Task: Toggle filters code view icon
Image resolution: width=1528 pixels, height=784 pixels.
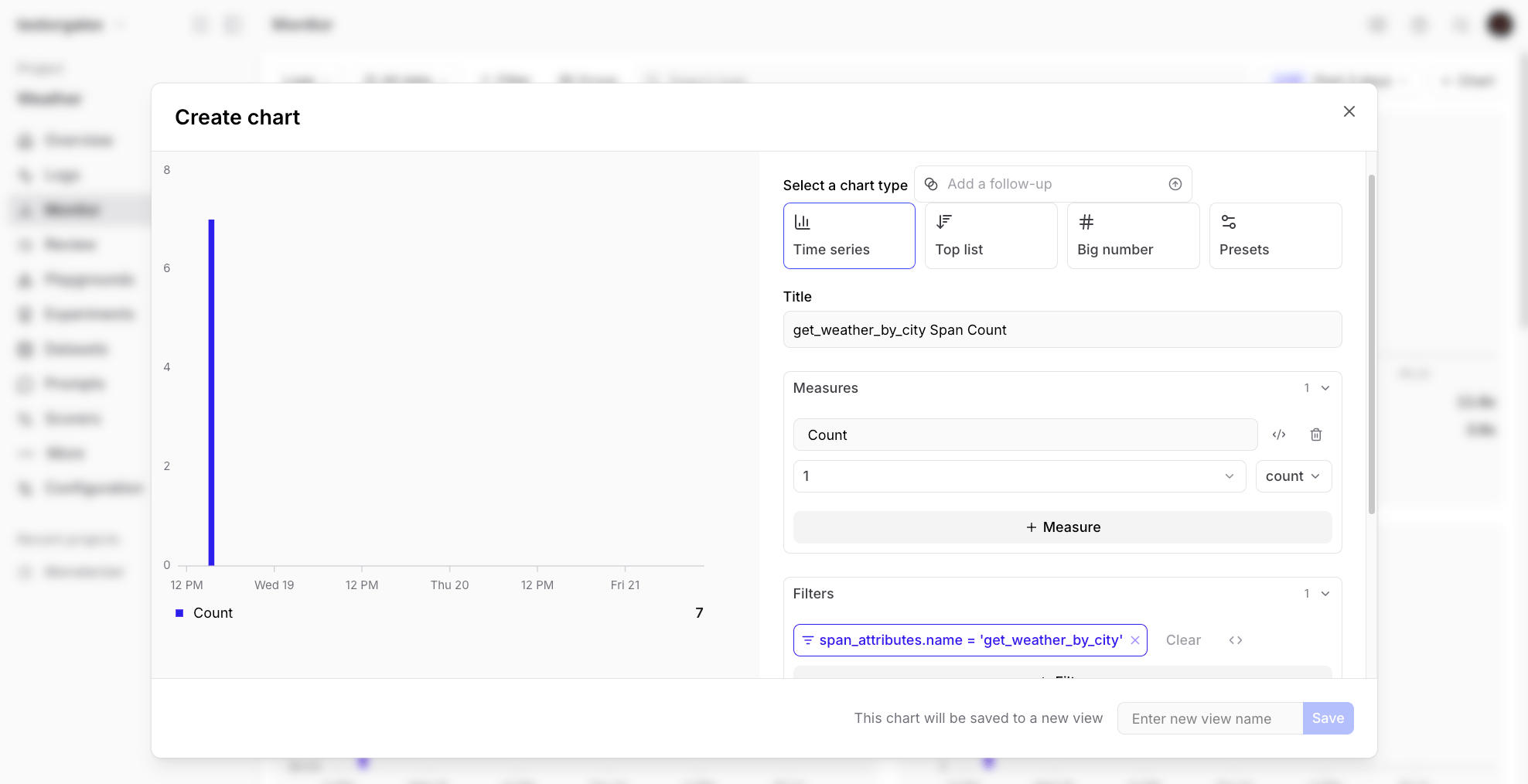Action: coord(1236,640)
